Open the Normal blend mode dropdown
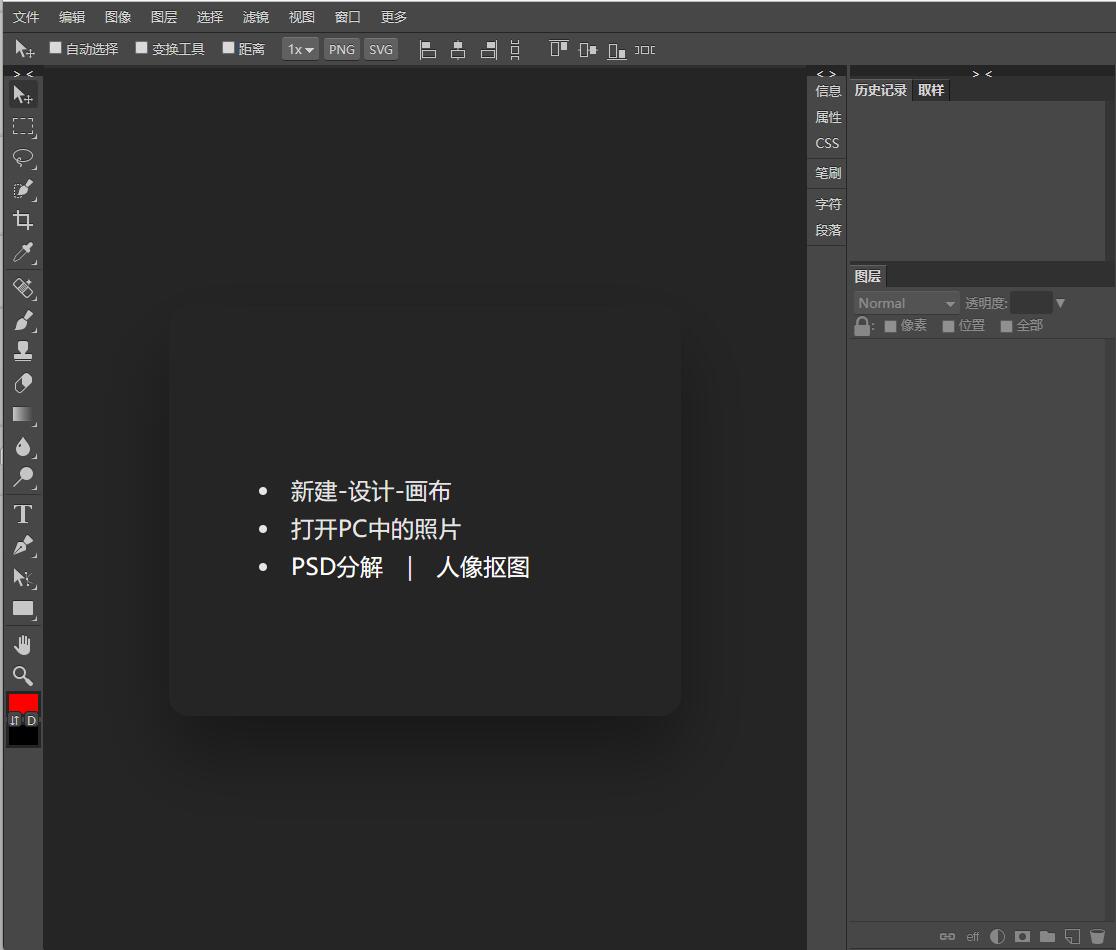Screen dimensions: 1116x950 (x=905, y=302)
